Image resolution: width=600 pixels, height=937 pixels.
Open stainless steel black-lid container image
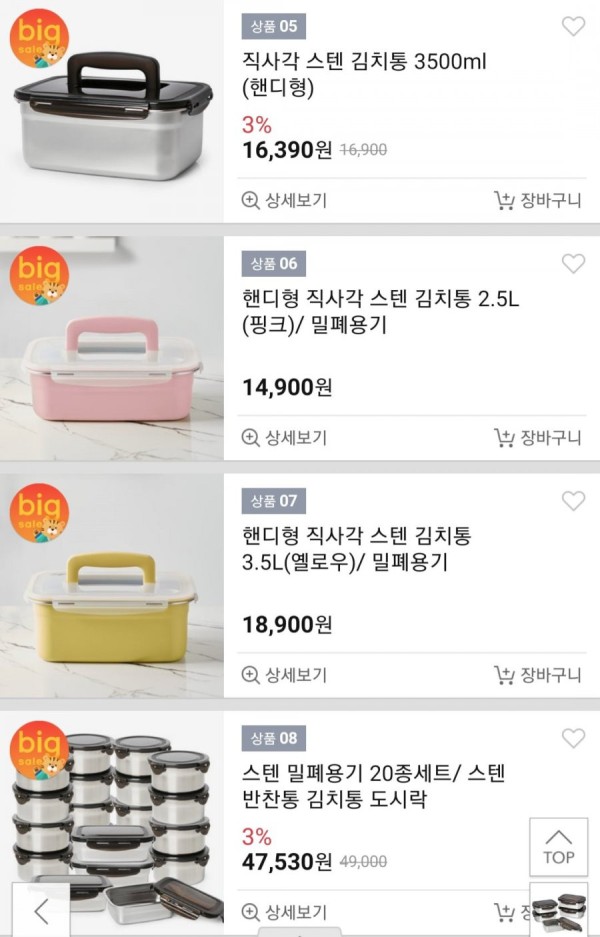click(112, 112)
